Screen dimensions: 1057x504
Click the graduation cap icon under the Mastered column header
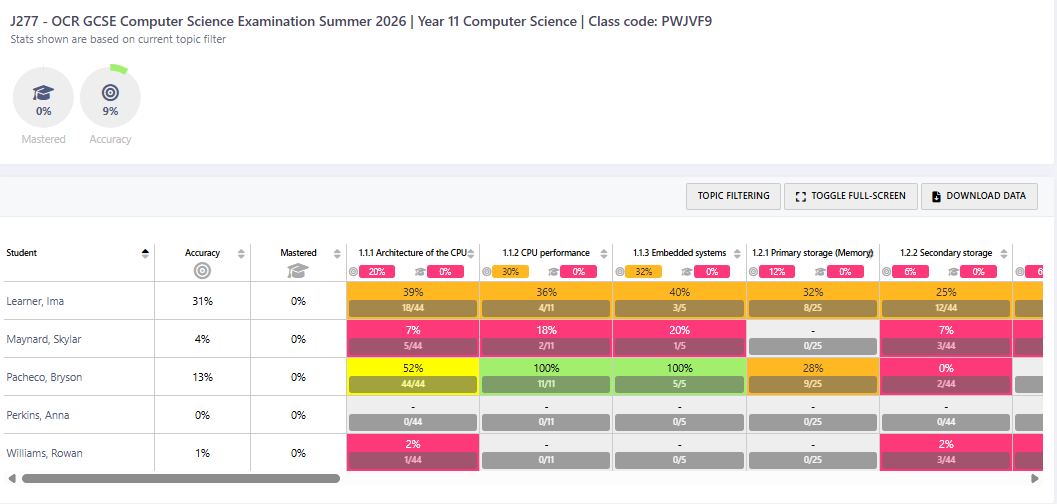(297, 270)
